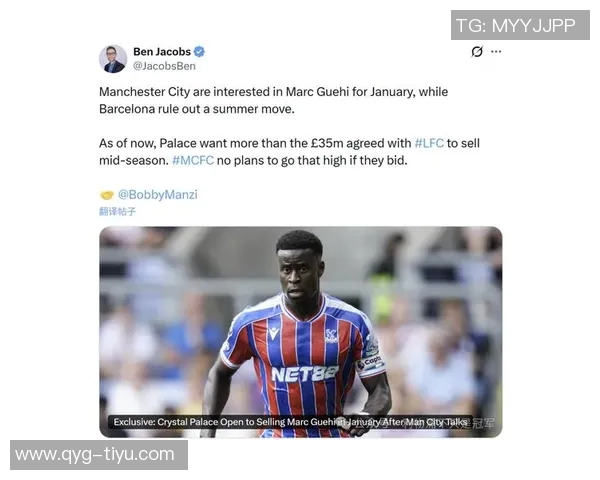Click the 翻译帖子 translate post button

tap(117, 211)
